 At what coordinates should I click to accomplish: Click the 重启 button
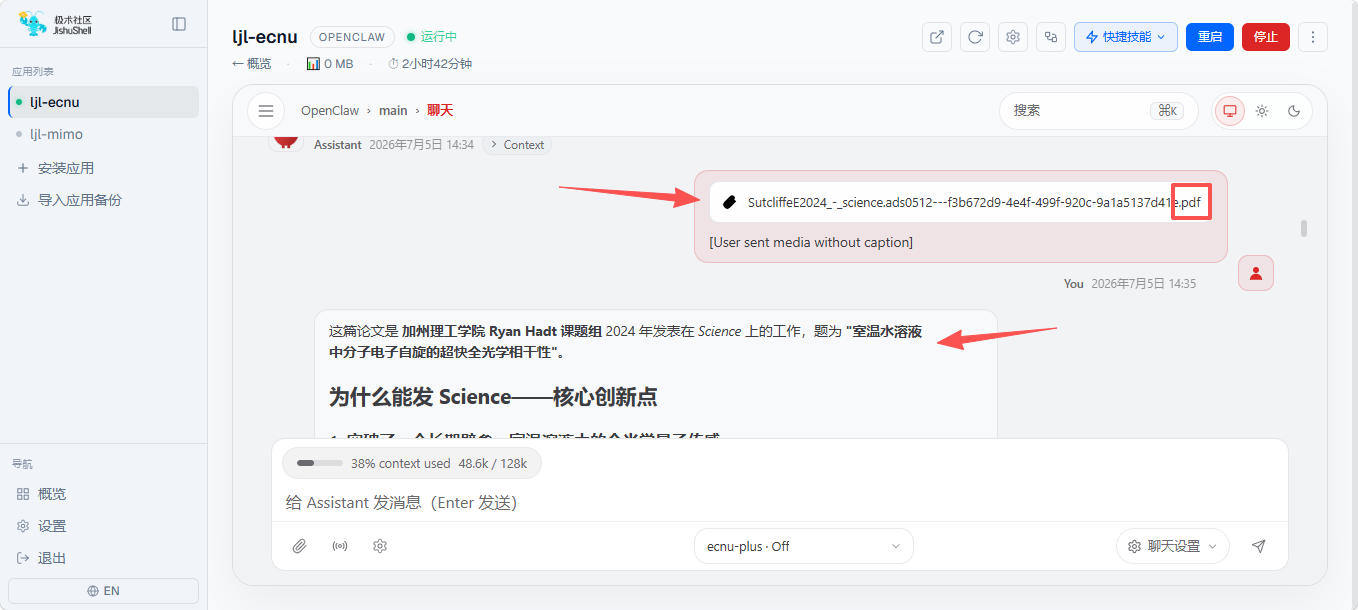click(x=1210, y=37)
